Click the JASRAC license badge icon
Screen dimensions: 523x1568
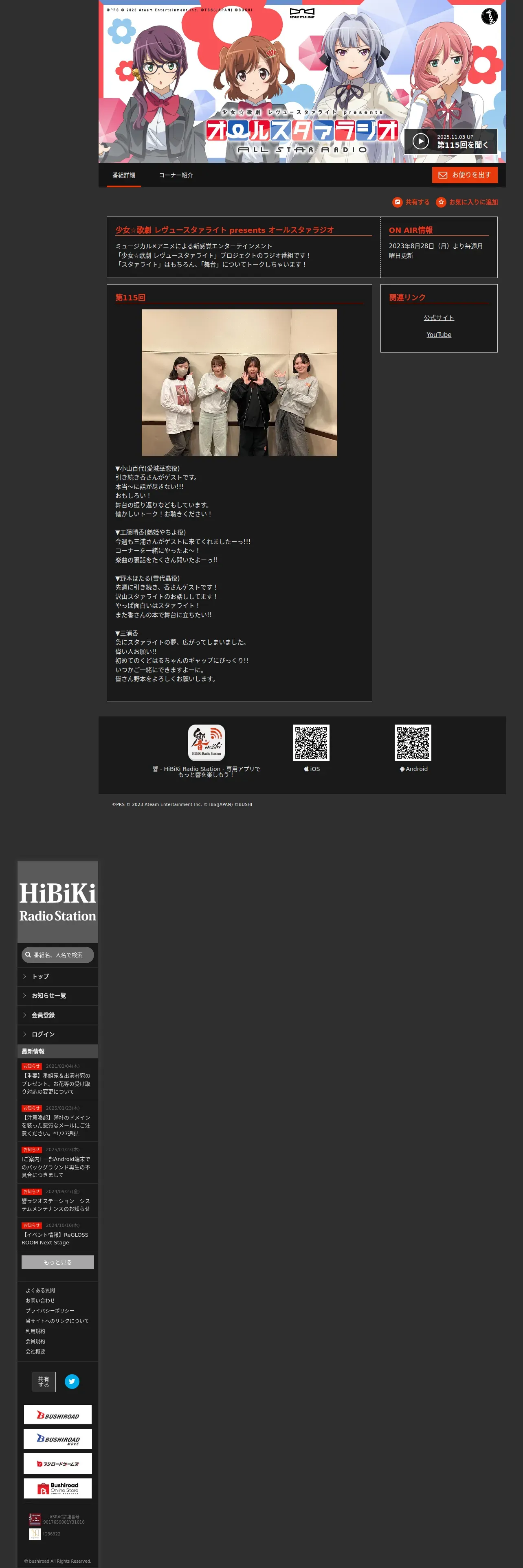pyautogui.click(x=35, y=1519)
